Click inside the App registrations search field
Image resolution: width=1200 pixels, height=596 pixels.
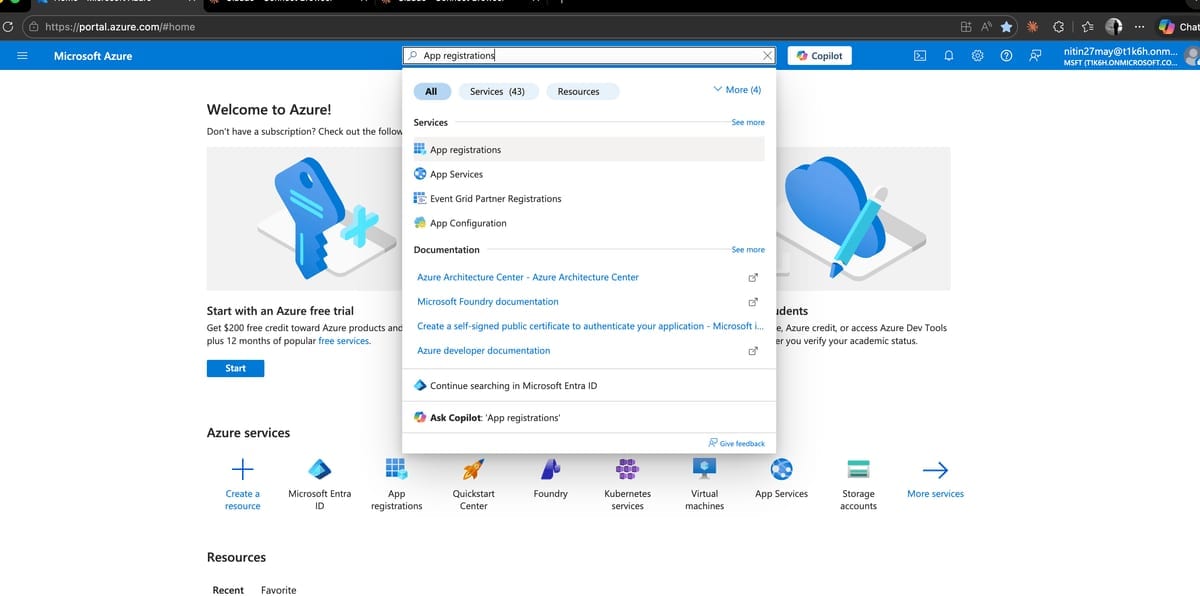click(588, 56)
